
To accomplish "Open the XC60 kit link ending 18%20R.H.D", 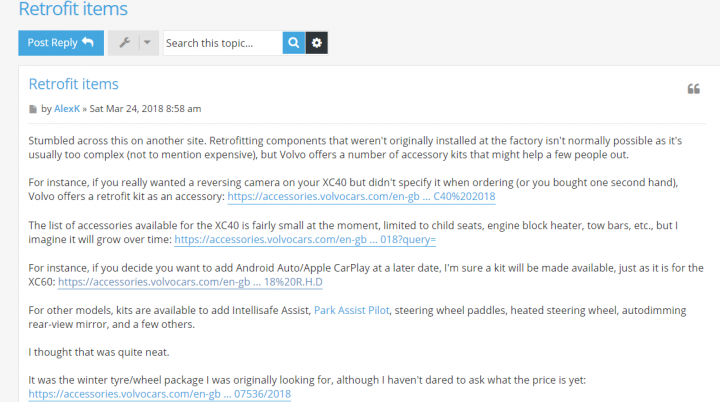I will (x=190, y=282).
